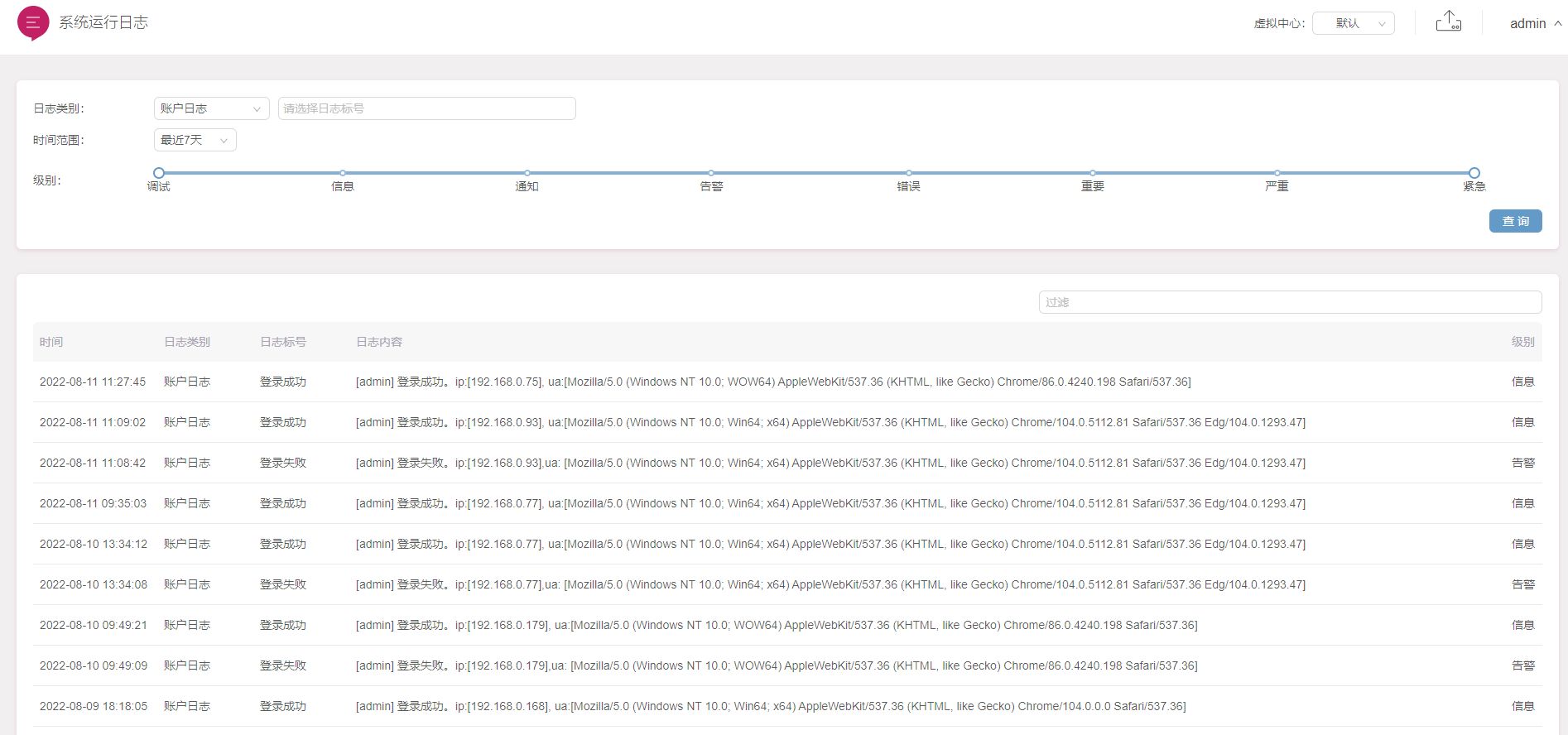Set level slider to 重要 mark
Viewport: 1568px width, 735px height.
pos(1093,173)
